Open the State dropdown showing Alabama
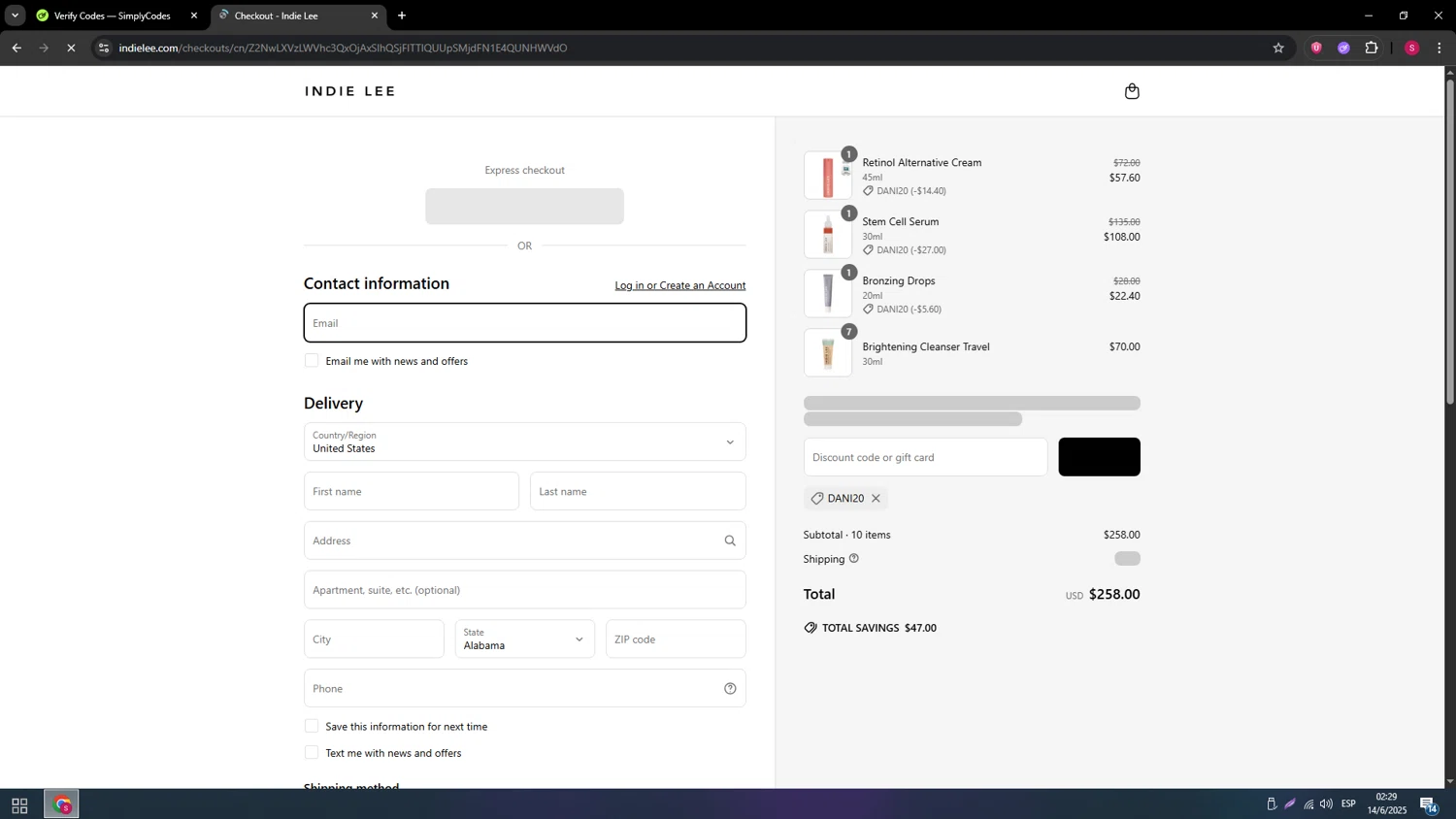Image resolution: width=1456 pixels, height=819 pixels. (x=525, y=639)
